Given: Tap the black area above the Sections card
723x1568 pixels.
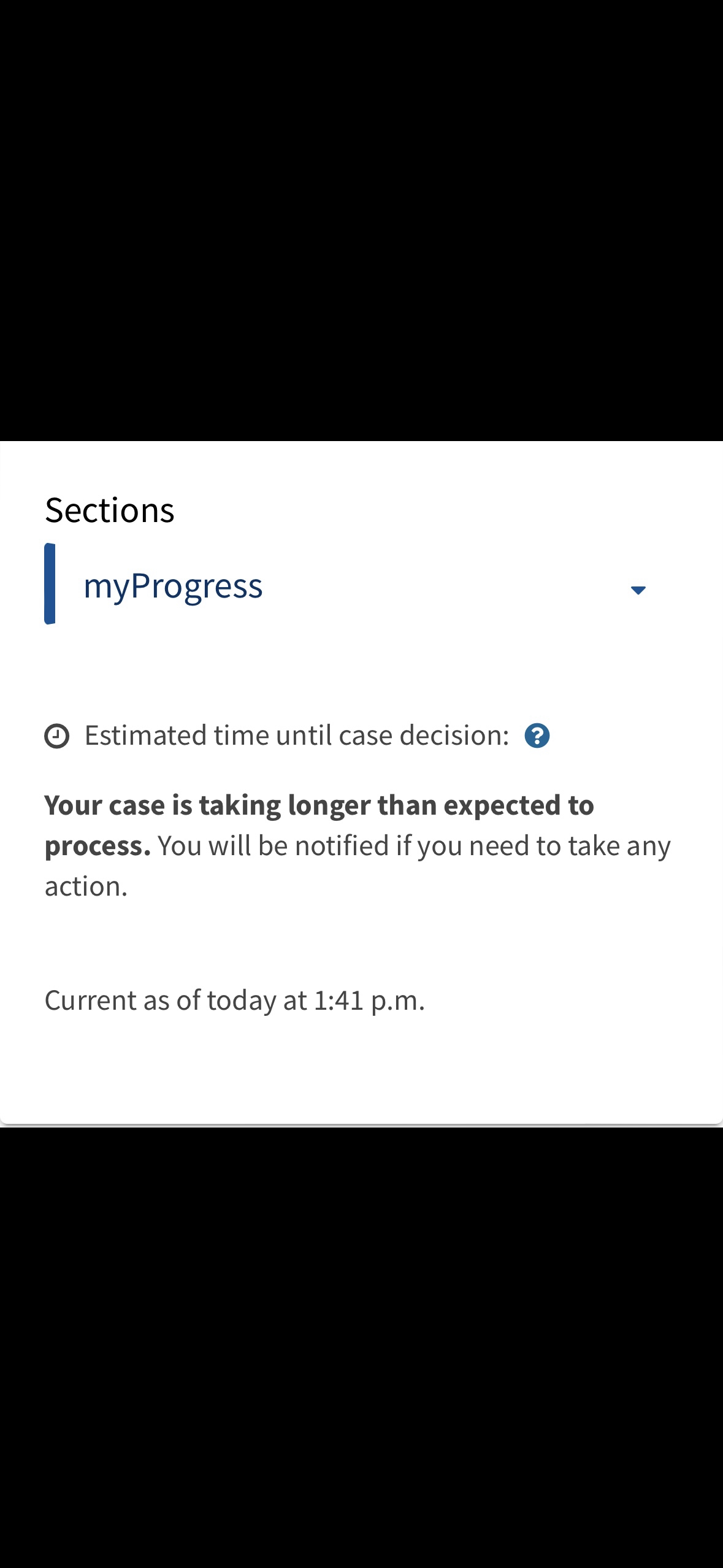Looking at the screenshot, I should click(361, 220).
